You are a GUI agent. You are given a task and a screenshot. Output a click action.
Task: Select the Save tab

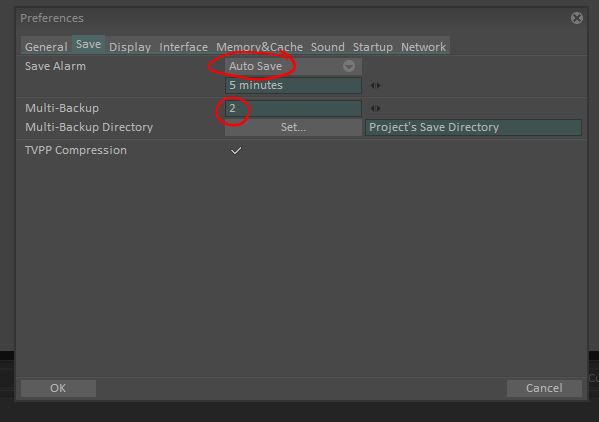click(x=88, y=45)
